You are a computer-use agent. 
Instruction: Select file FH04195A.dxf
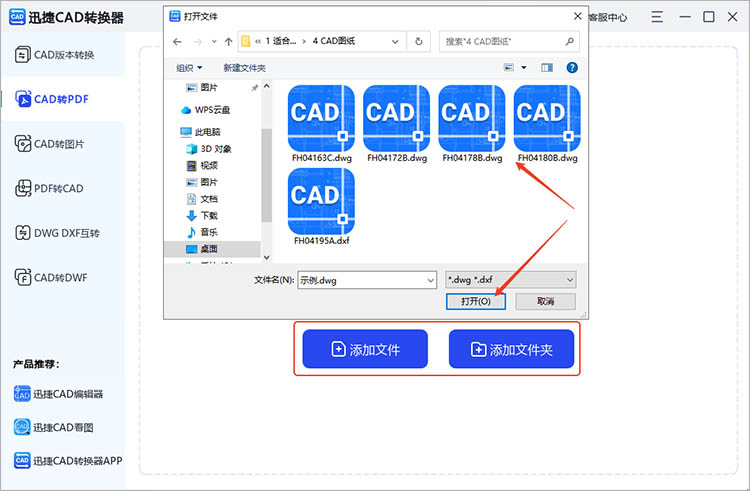pyautogui.click(x=321, y=207)
